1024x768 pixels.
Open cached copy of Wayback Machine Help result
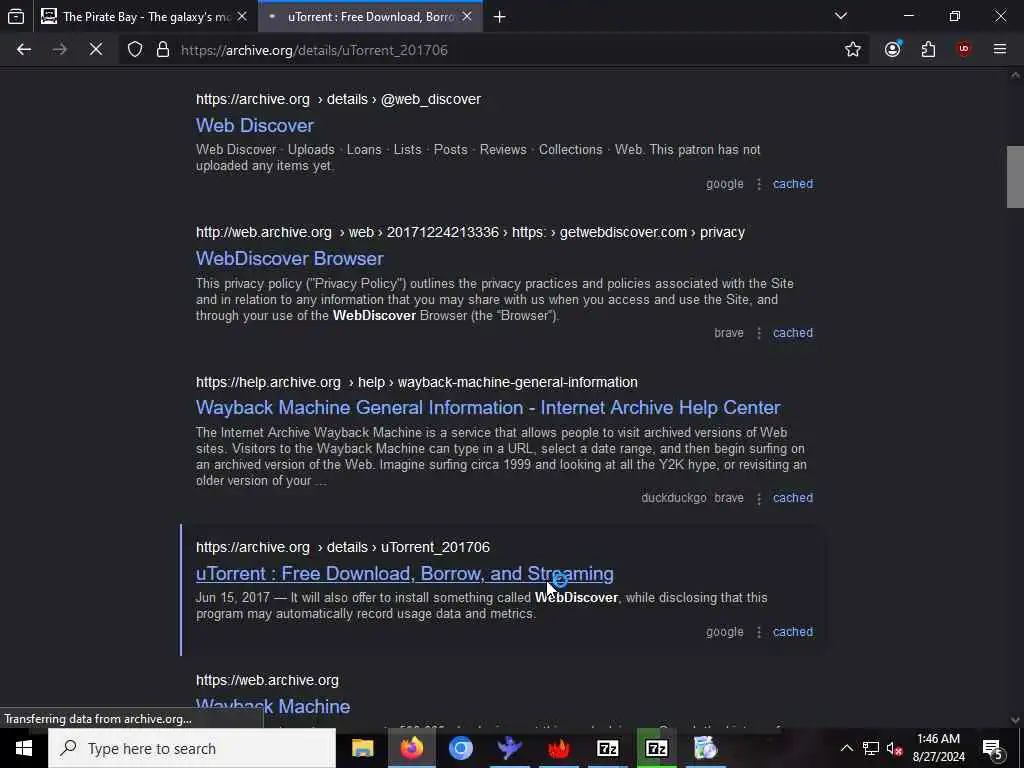793,498
